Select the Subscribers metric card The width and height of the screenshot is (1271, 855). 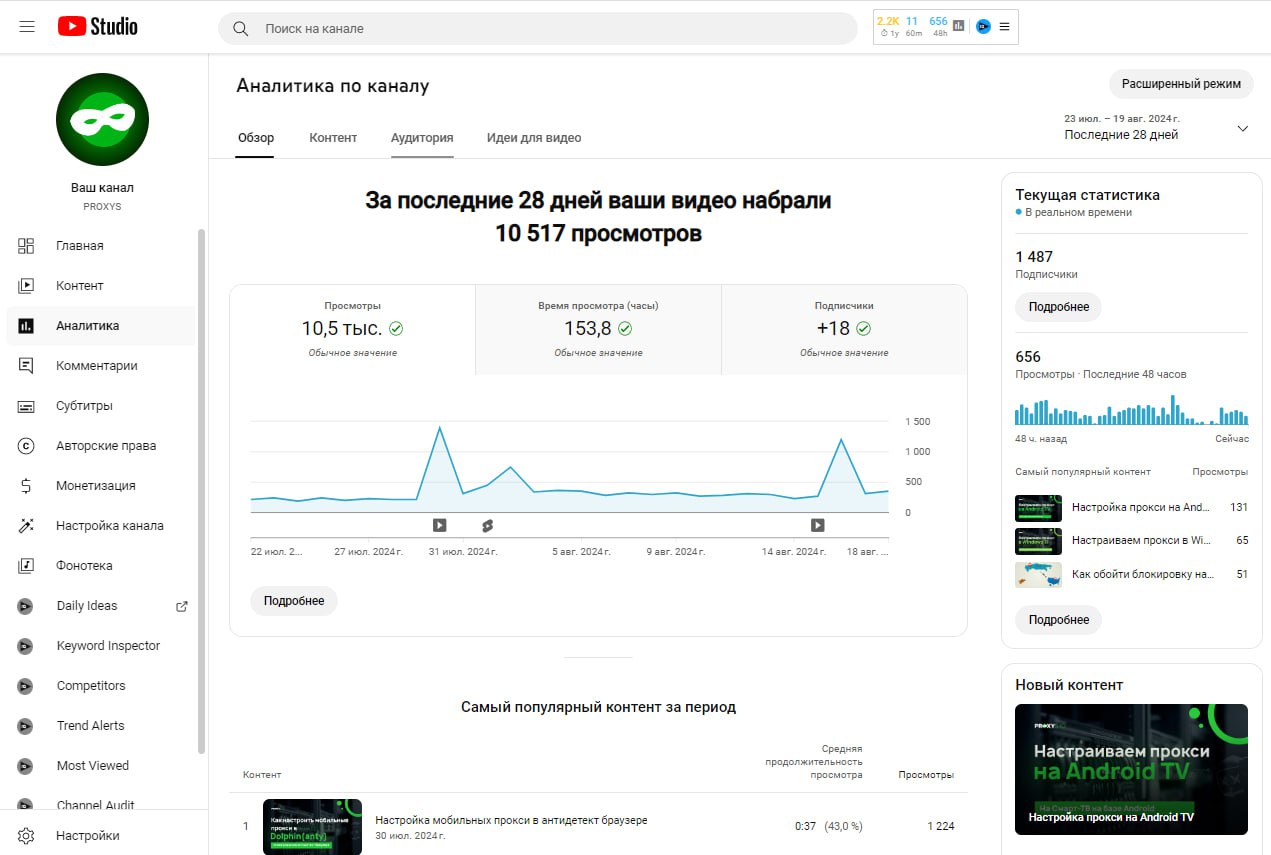844,330
